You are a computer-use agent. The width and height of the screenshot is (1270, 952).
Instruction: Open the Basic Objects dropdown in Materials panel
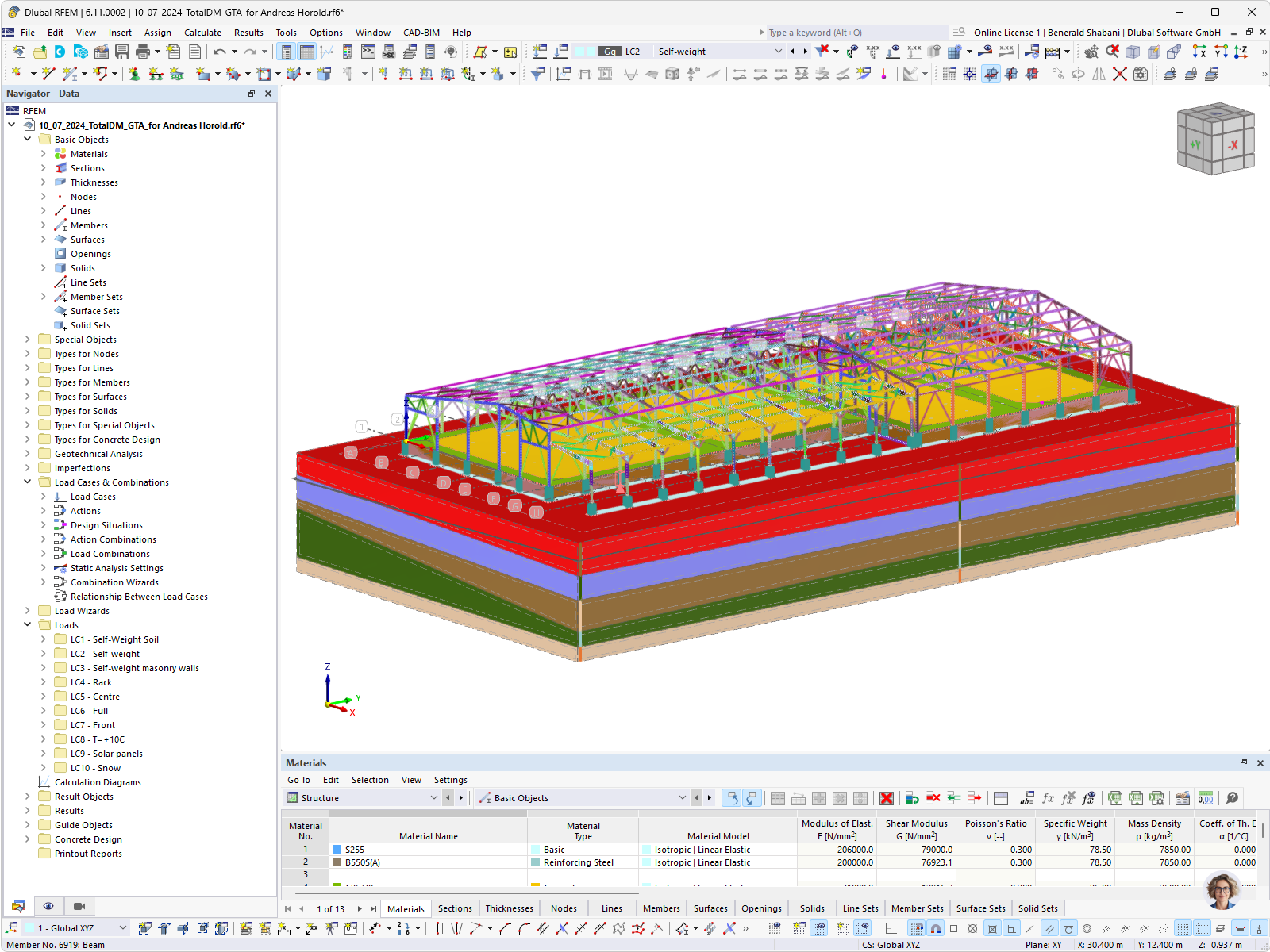682,798
